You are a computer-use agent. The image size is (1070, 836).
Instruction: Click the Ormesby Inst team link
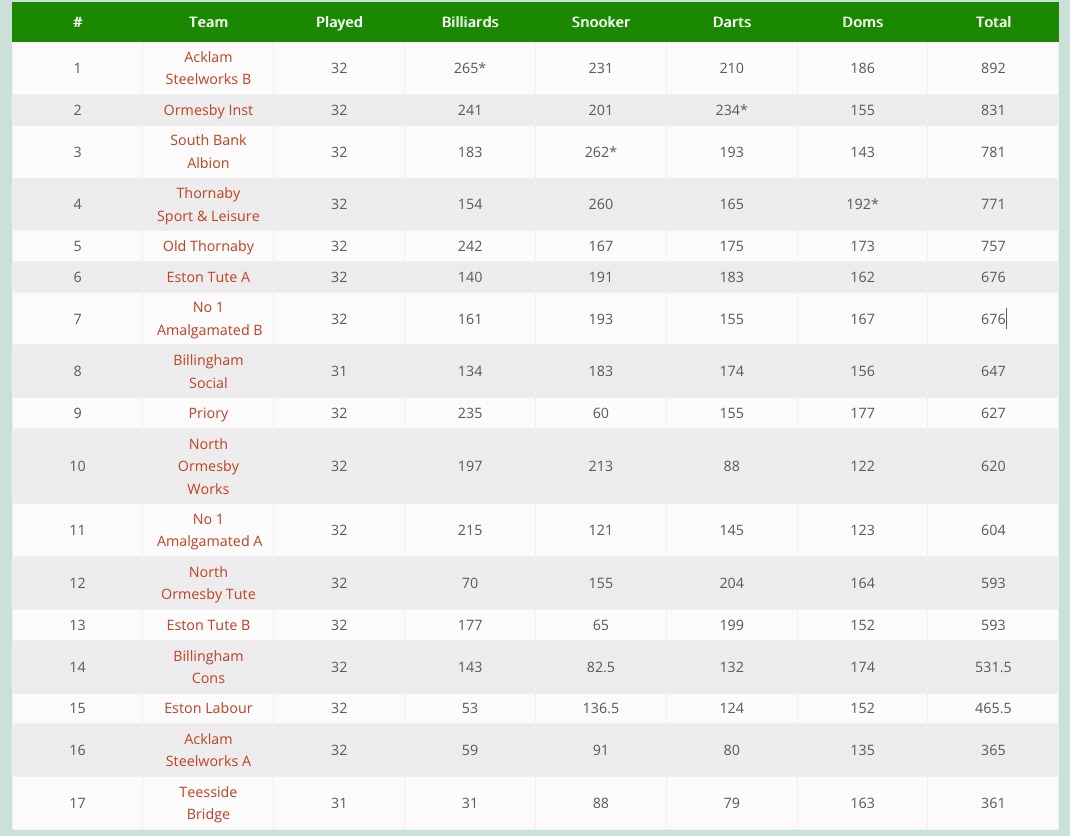point(208,110)
